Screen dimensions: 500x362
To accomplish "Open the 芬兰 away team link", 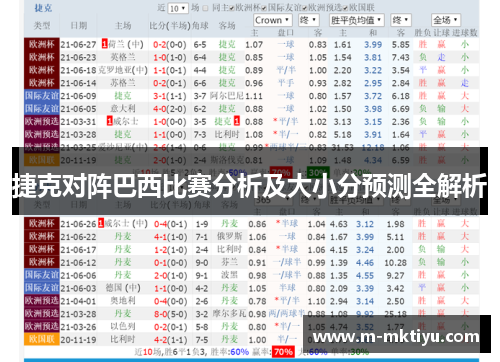I will click(229, 262).
